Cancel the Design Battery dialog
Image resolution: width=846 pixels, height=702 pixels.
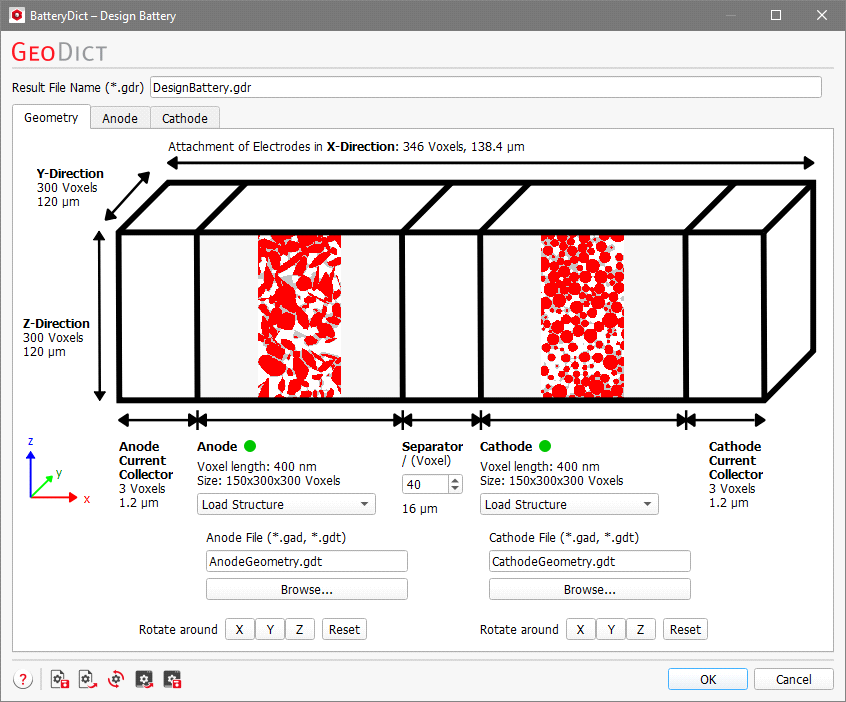pos(793,679)
